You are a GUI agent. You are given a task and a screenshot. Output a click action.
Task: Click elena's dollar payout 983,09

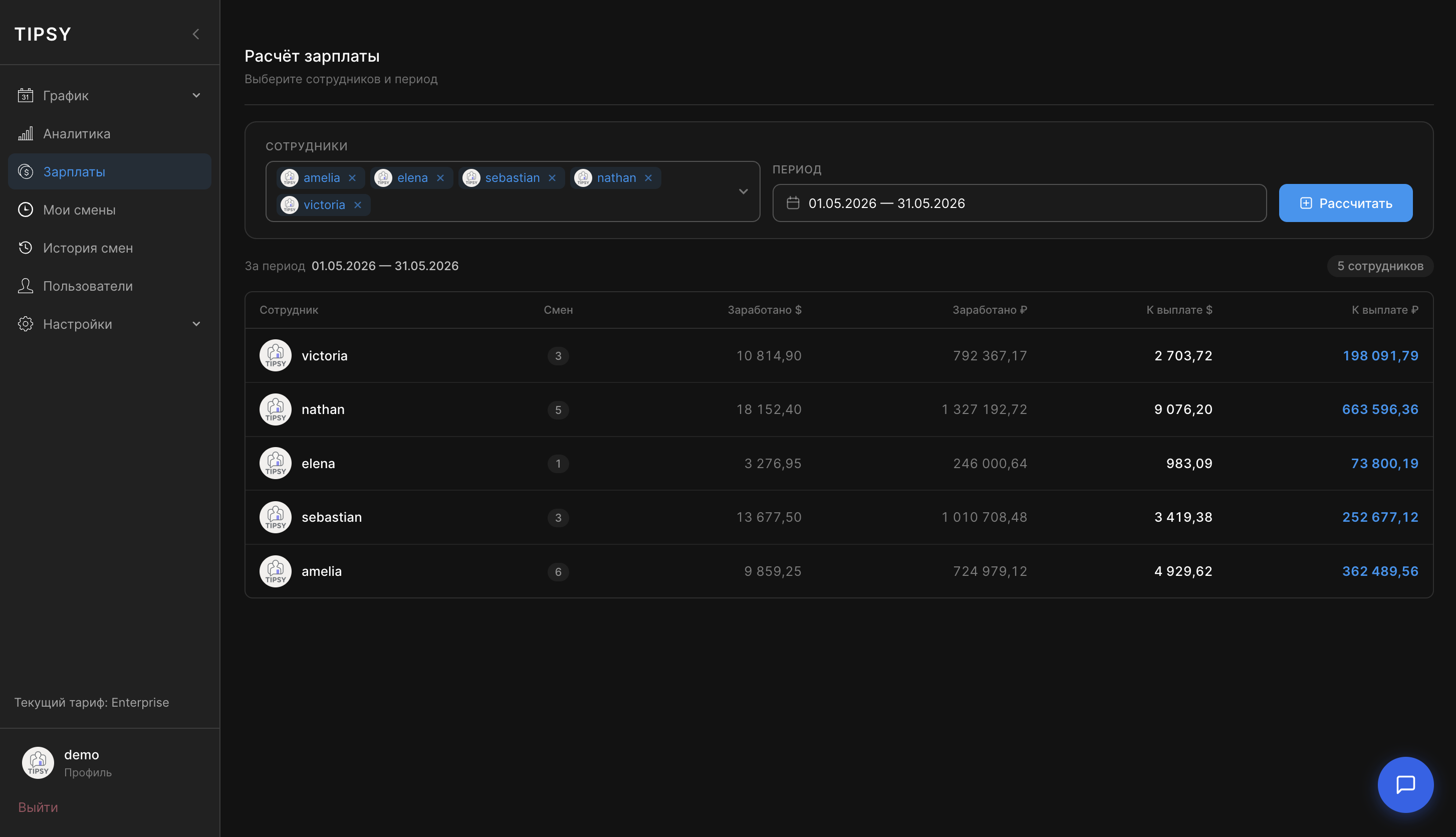tap(1189, 463)
